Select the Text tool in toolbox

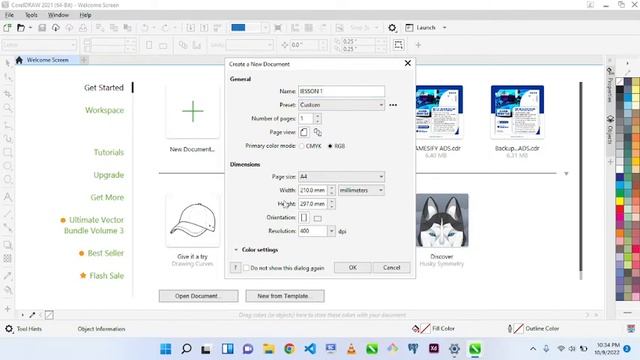(7, 197)
